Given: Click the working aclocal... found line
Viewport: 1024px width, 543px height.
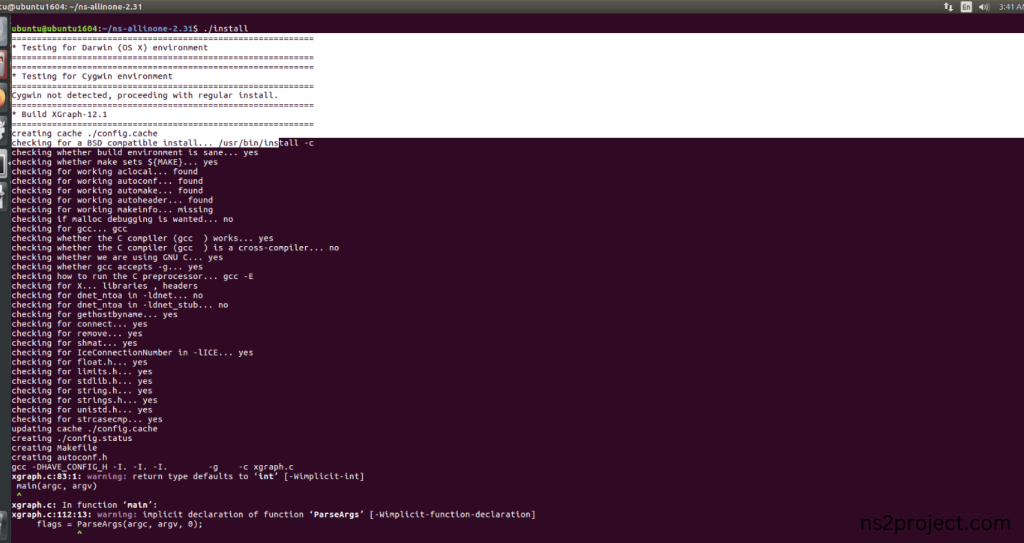Looking at the screenshot, I should pyautogui.click(x=104, y=172).
